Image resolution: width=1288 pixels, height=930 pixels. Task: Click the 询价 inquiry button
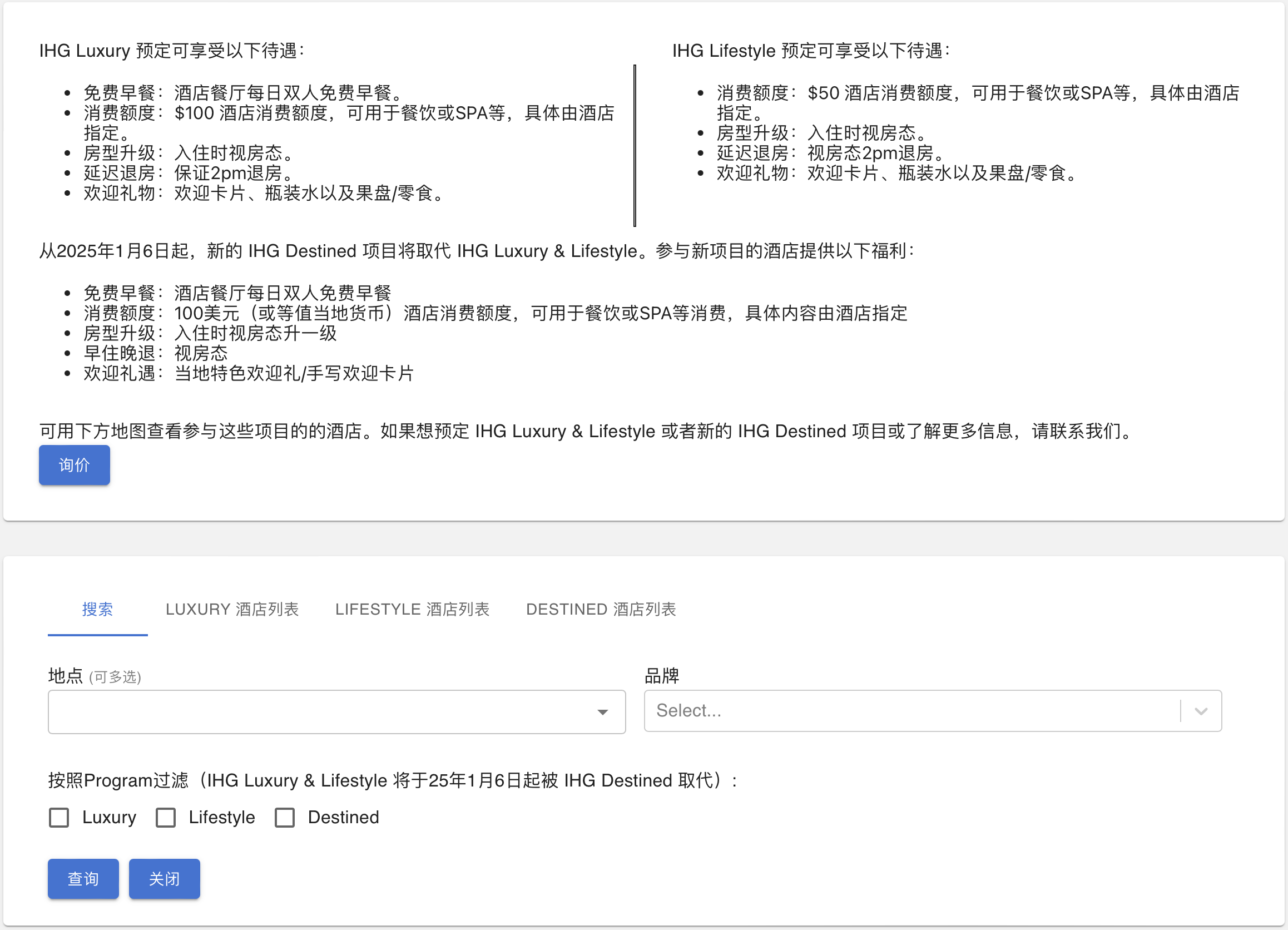74,464
